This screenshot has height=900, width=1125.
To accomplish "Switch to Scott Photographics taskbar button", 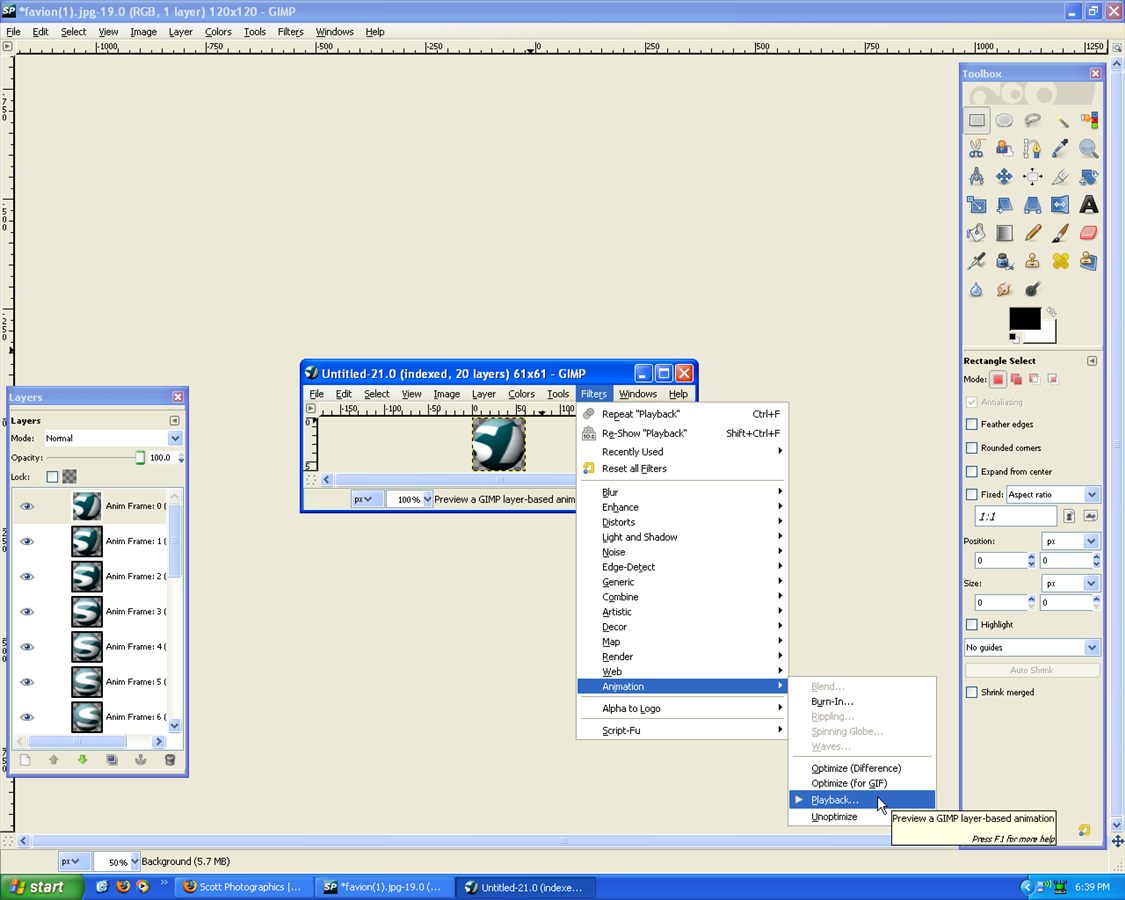I will pyautogui.click(x=243, y=887).
